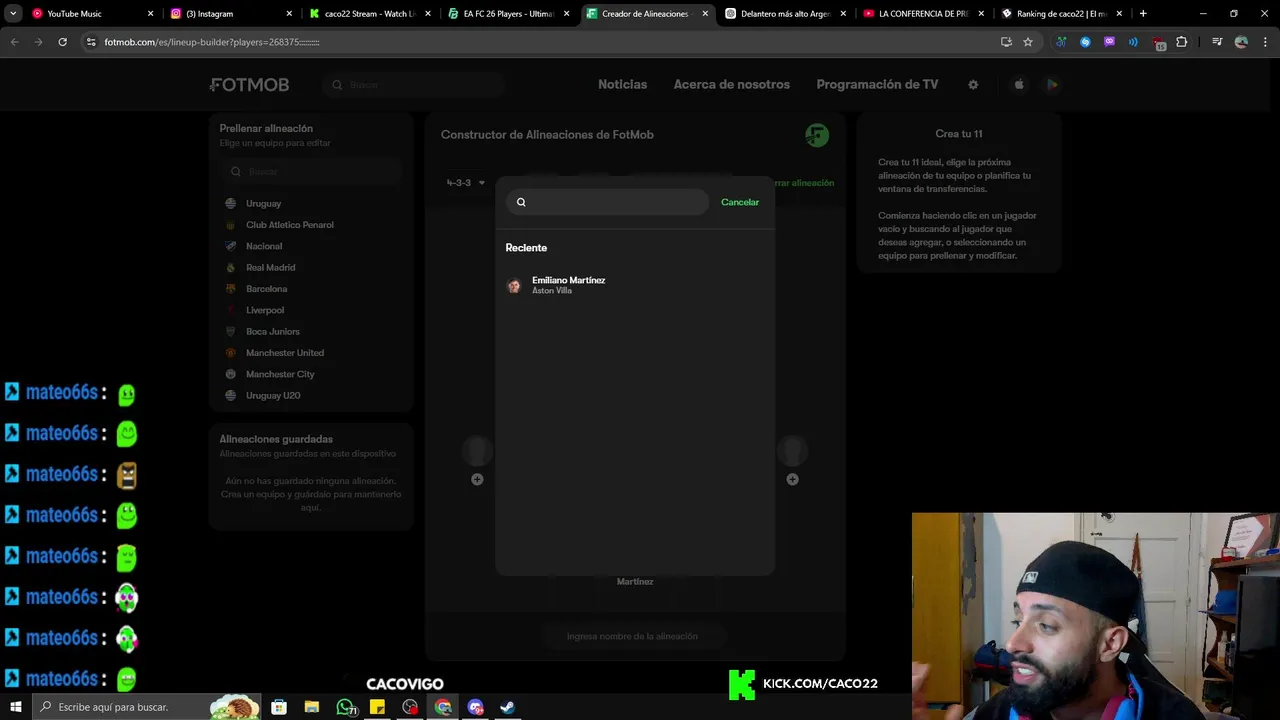This screenshot has height=720, width=1280.
Task: Open the FotMob logo home link
Action: coord(249,85)
